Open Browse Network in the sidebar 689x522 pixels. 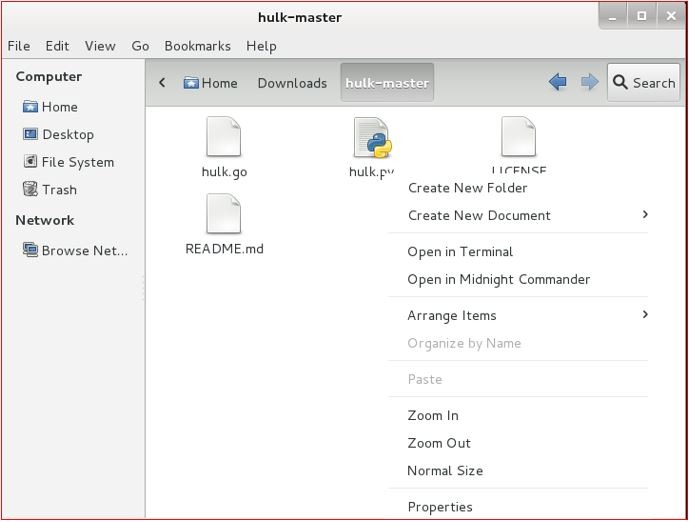(75, 250)
